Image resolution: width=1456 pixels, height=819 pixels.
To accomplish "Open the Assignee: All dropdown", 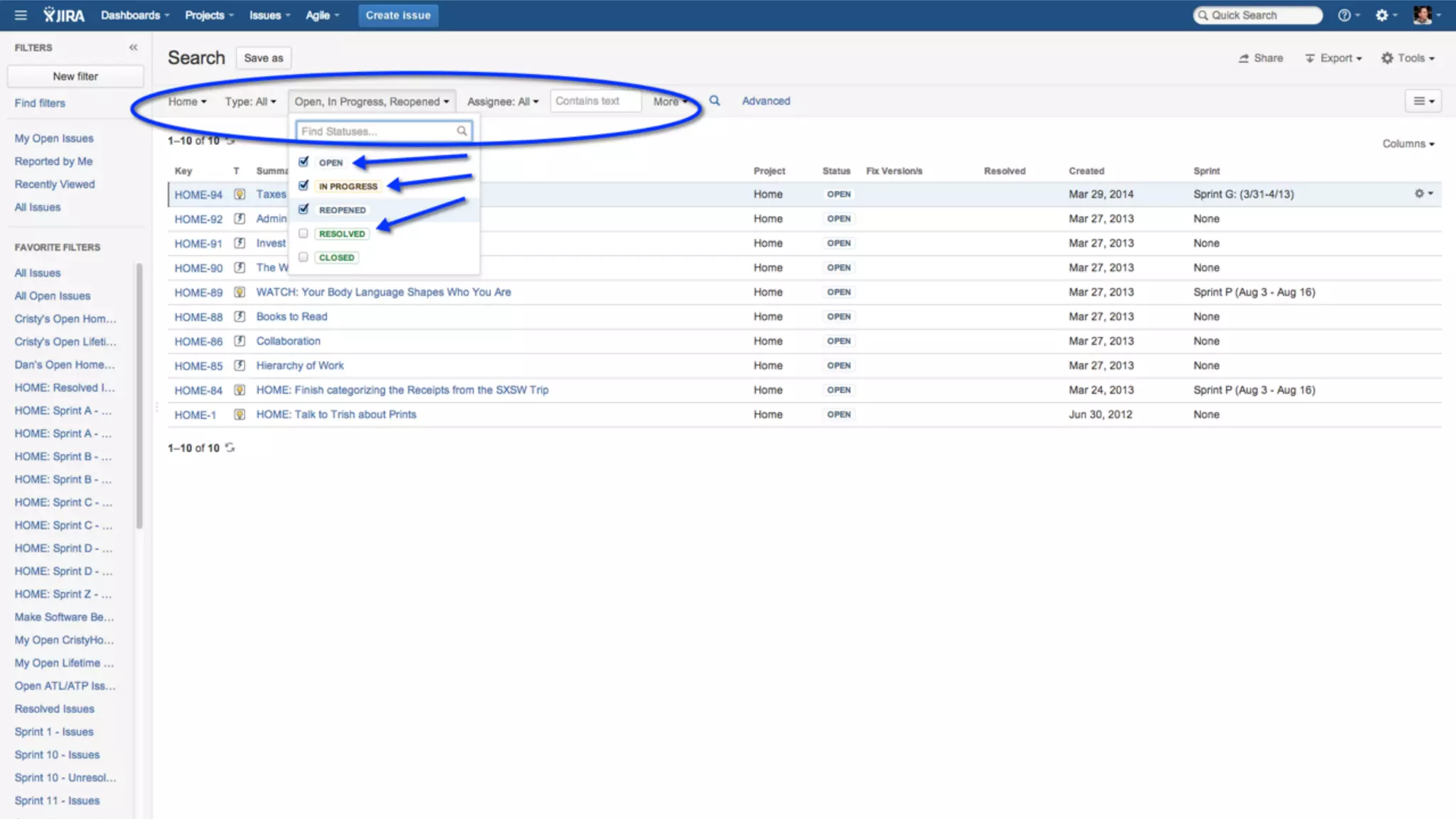I will [502, 102].
